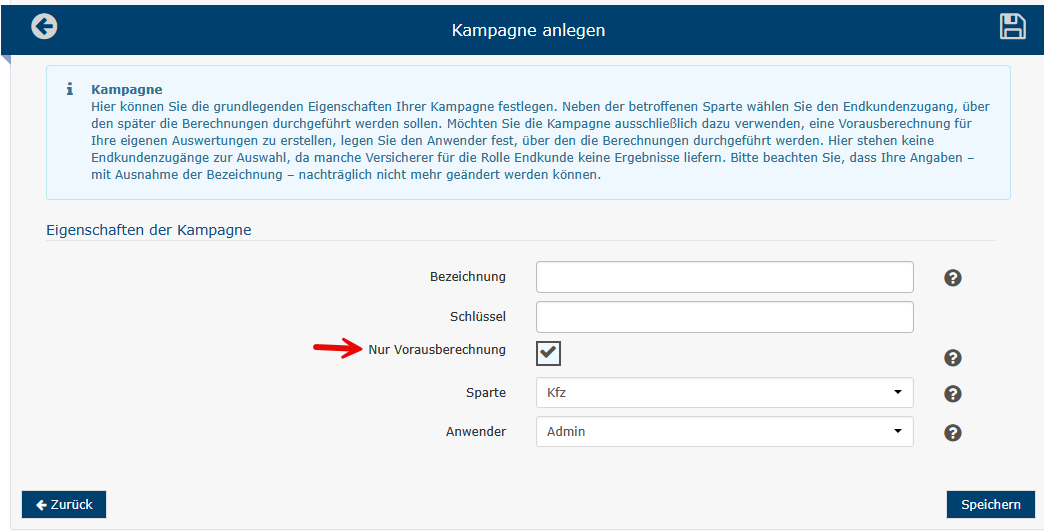Click the Anwender field label

point(475,432)
